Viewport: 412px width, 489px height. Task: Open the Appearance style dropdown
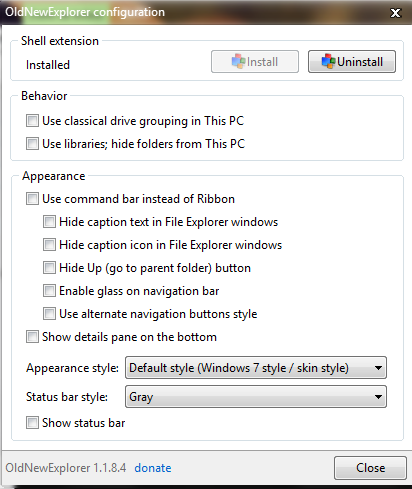[256, 368]
